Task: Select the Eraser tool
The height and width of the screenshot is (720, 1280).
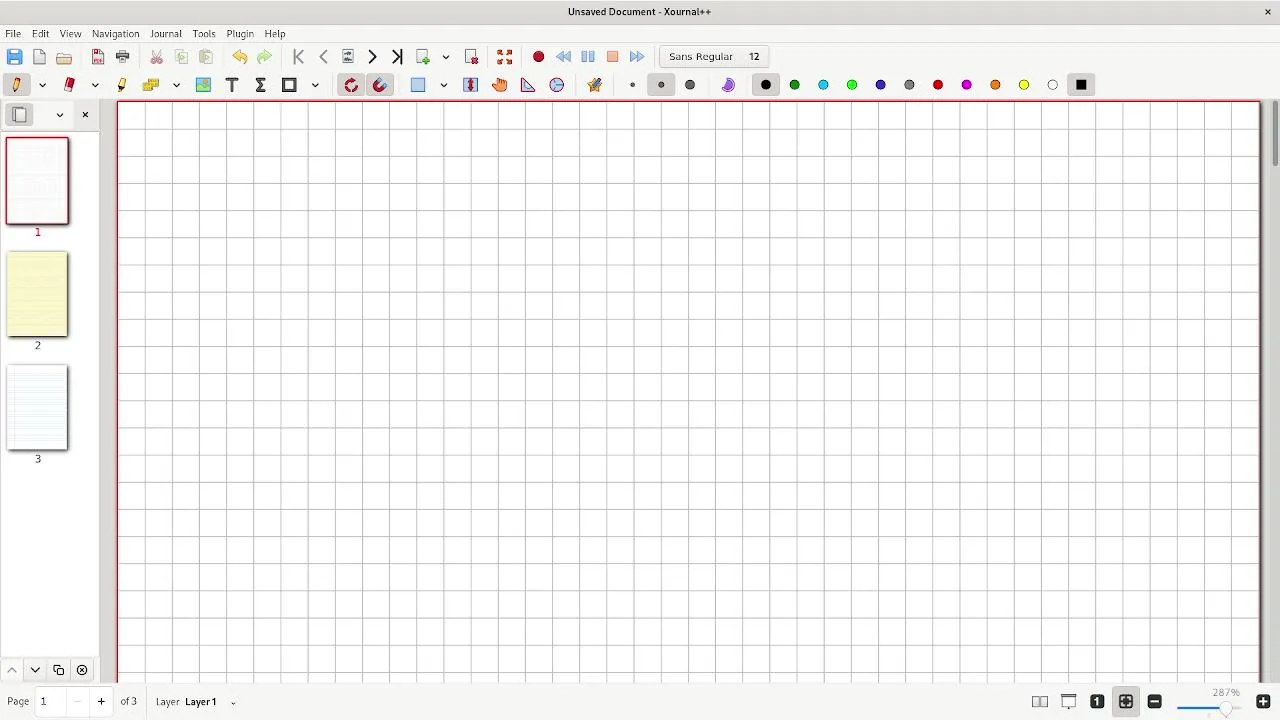Action: pos(69,85)
